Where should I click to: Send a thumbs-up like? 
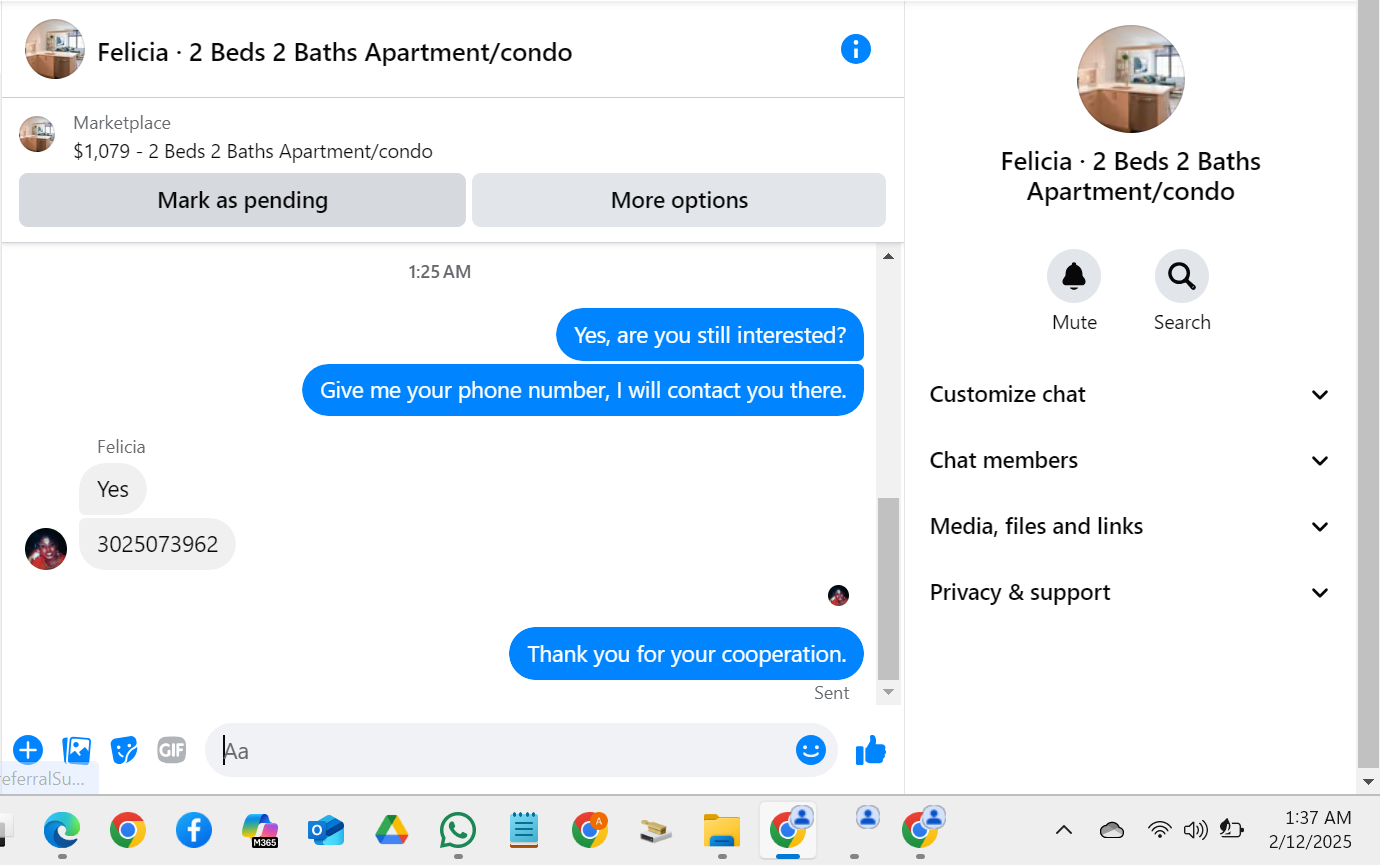[871, 750]
